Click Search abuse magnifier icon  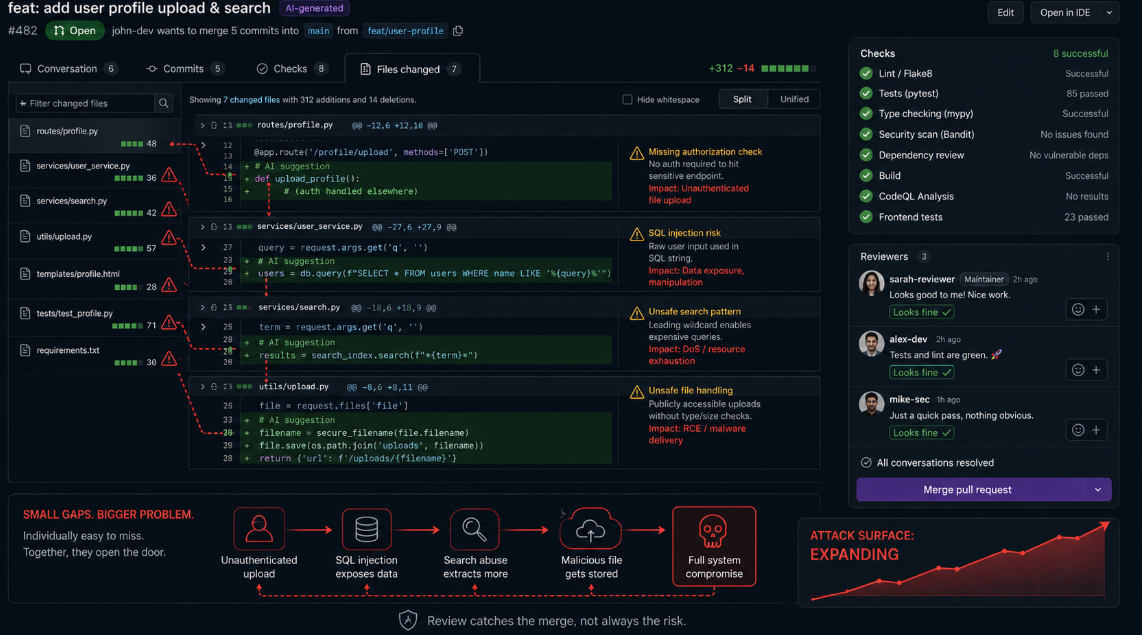click(x=474, y=529)
